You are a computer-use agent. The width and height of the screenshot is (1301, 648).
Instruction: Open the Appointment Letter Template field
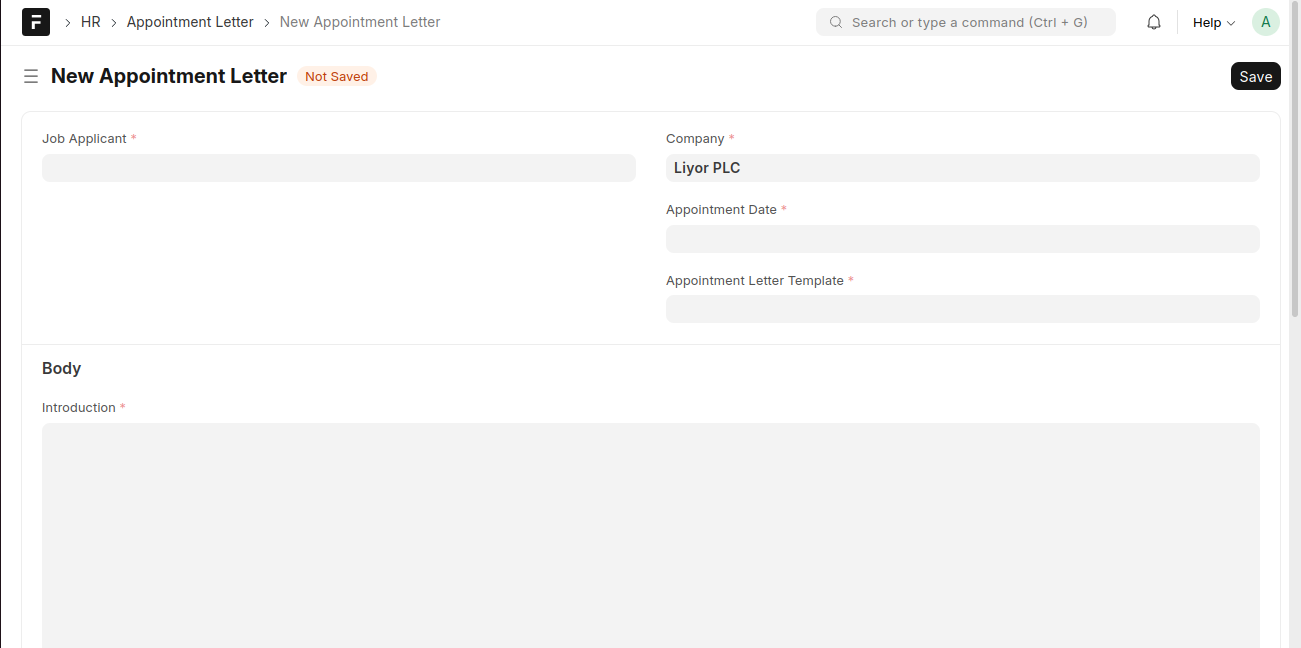coord(962,309)
